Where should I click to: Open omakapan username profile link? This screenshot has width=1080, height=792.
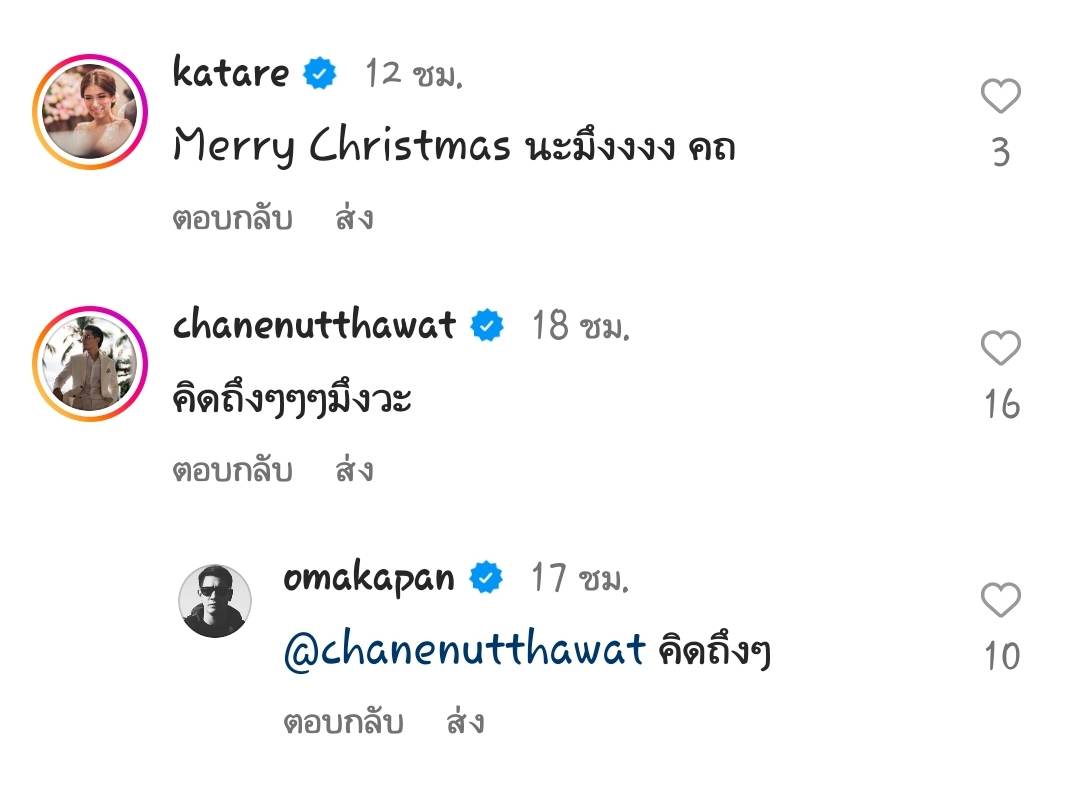point(369,579)
